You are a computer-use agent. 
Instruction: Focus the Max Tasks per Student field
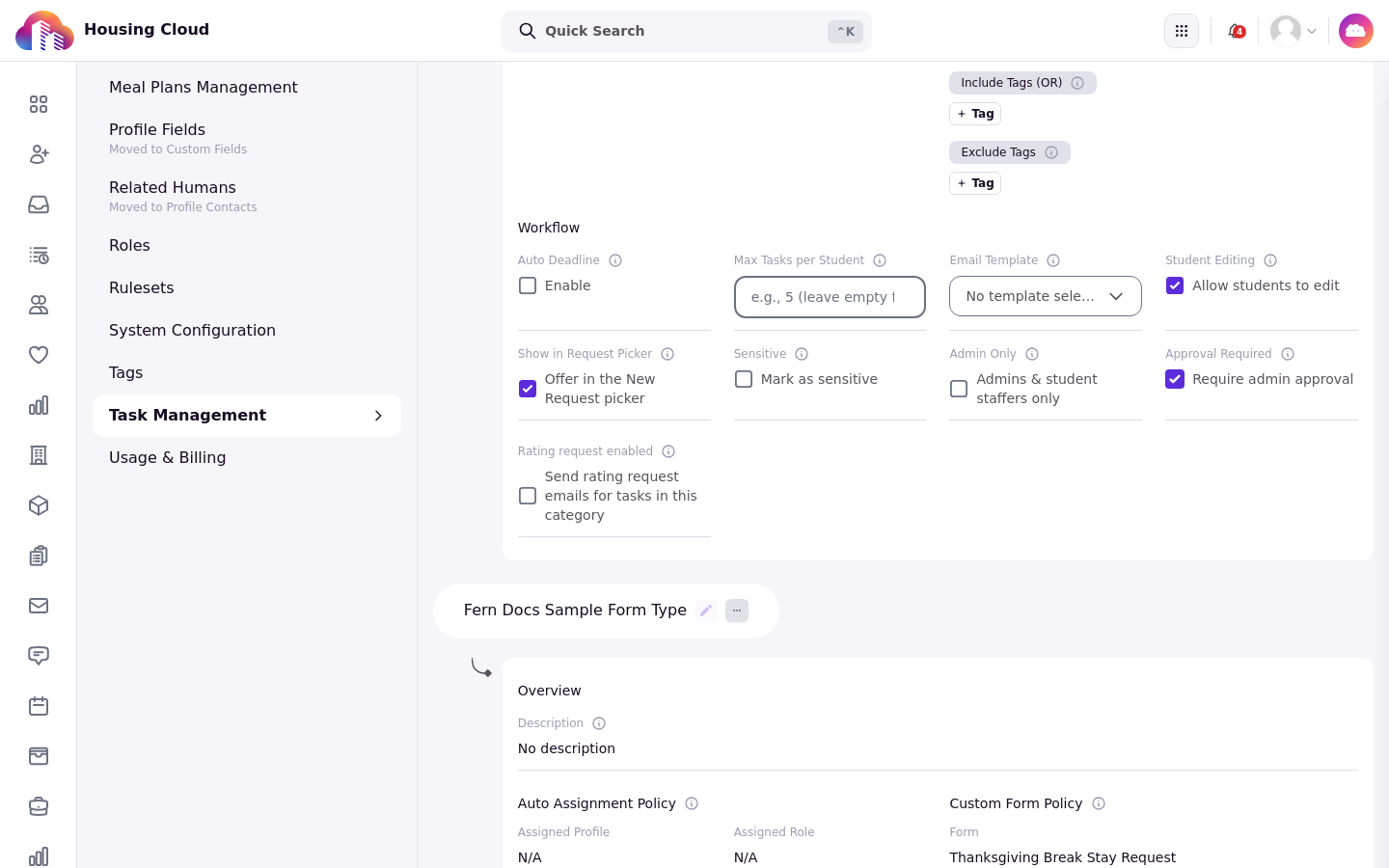click(830, 297)
